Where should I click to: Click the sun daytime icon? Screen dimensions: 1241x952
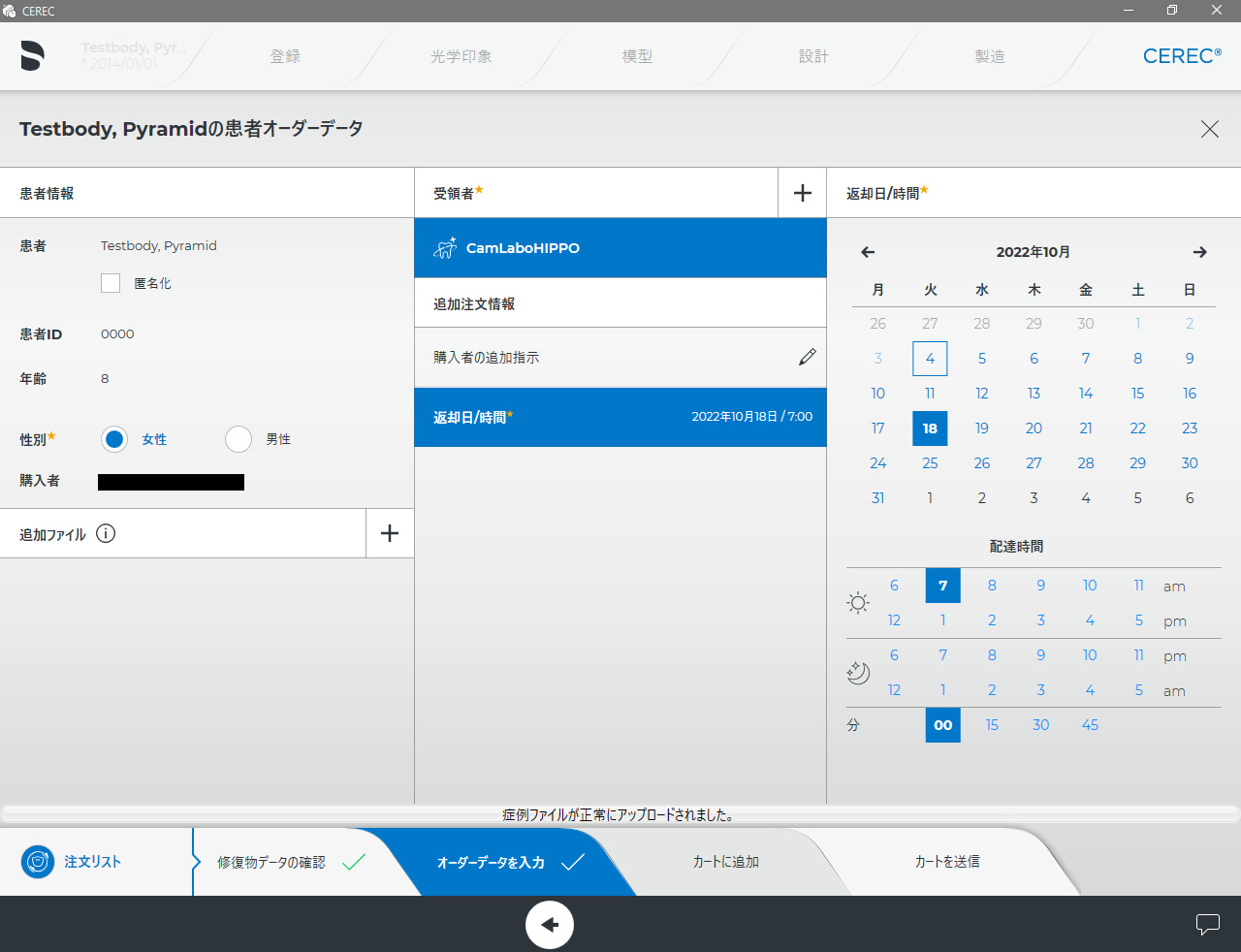[x=858, y=603]
